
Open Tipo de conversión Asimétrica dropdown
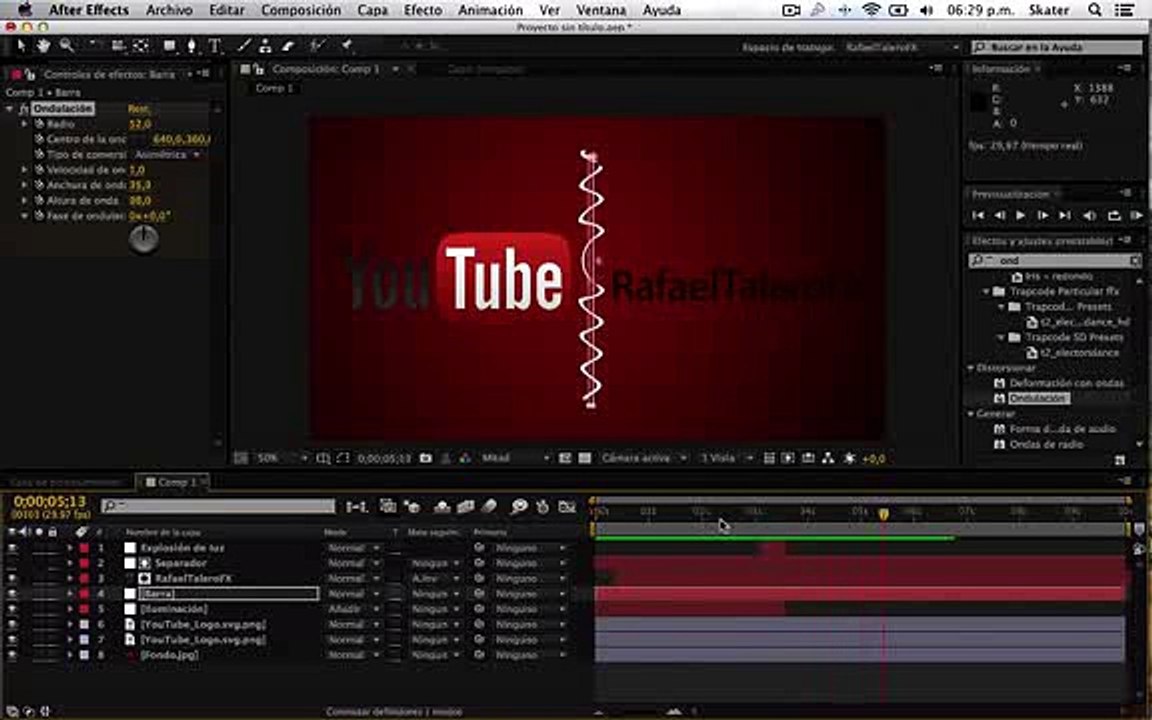168,154
